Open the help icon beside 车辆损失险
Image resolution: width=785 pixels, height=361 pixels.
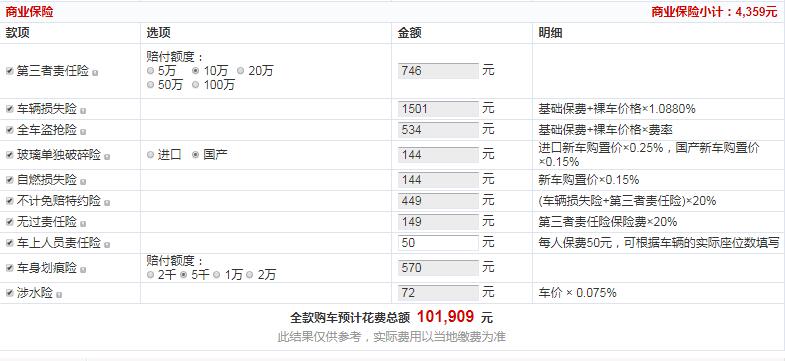tap(83, 111)
